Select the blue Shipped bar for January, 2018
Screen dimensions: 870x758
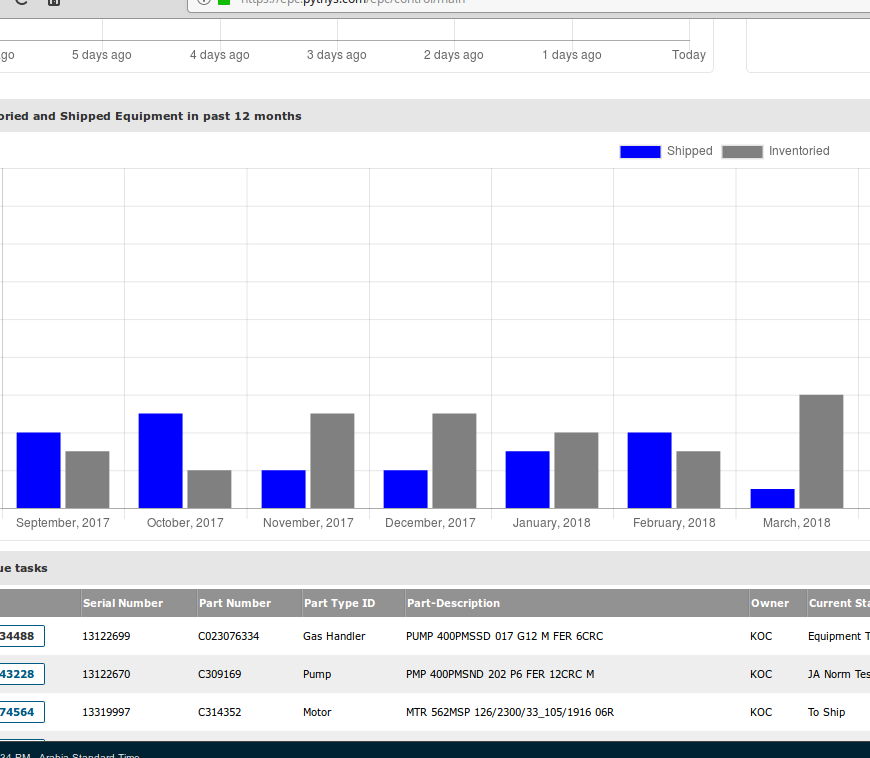pos(527,479)
